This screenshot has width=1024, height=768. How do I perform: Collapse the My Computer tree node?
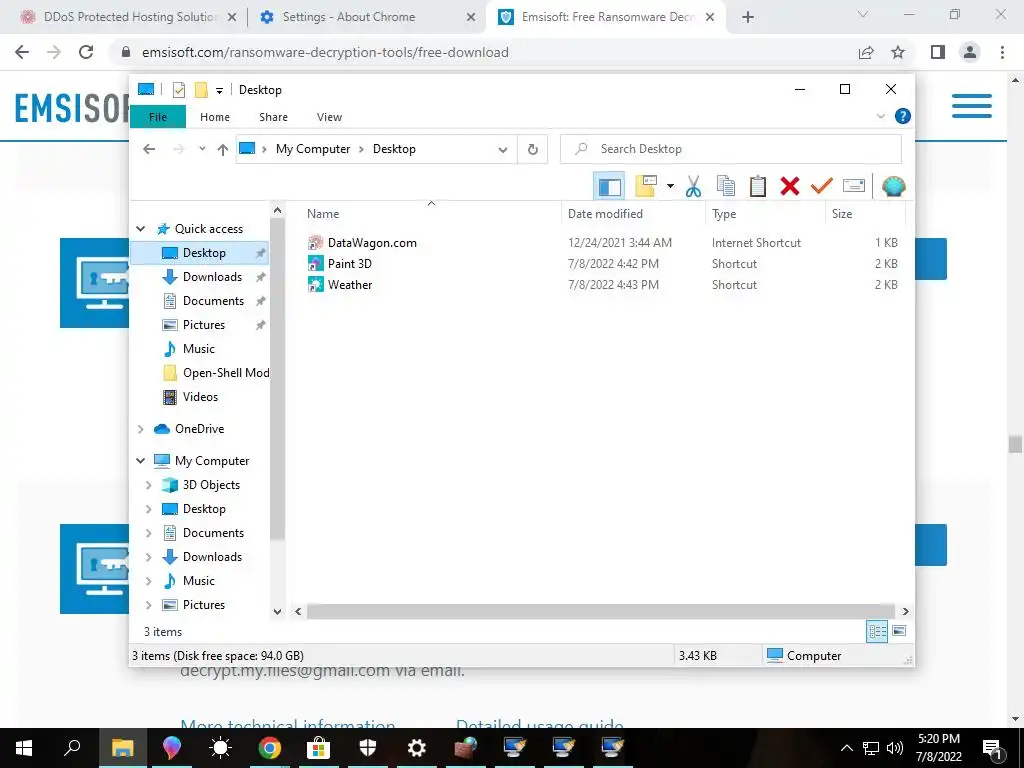click(x=140, y=461)
